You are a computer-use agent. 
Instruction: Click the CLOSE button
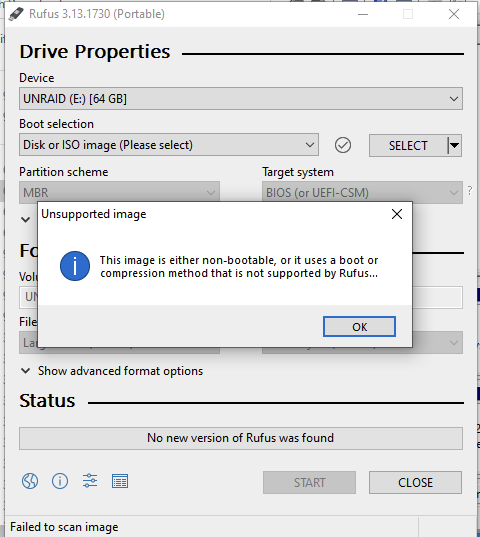tap(415, 482)
